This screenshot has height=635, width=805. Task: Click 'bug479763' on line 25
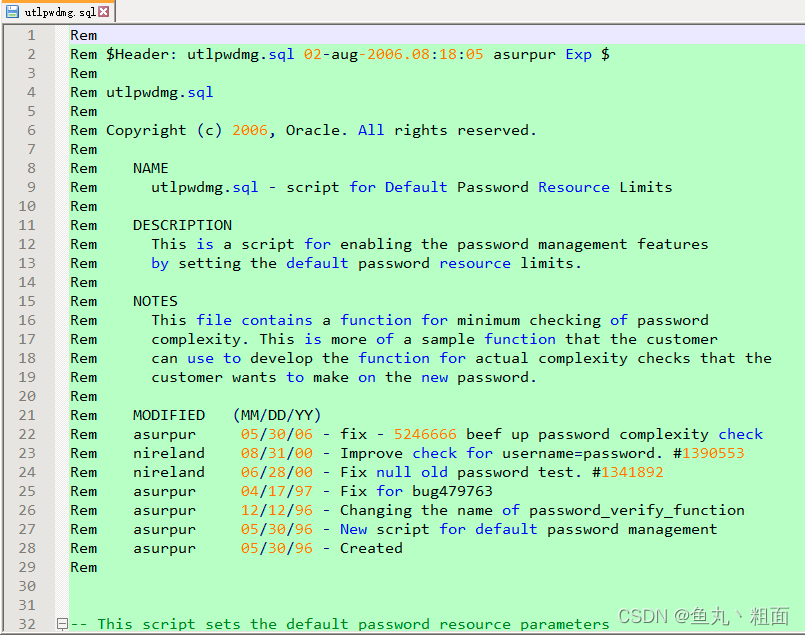[452, 492]
